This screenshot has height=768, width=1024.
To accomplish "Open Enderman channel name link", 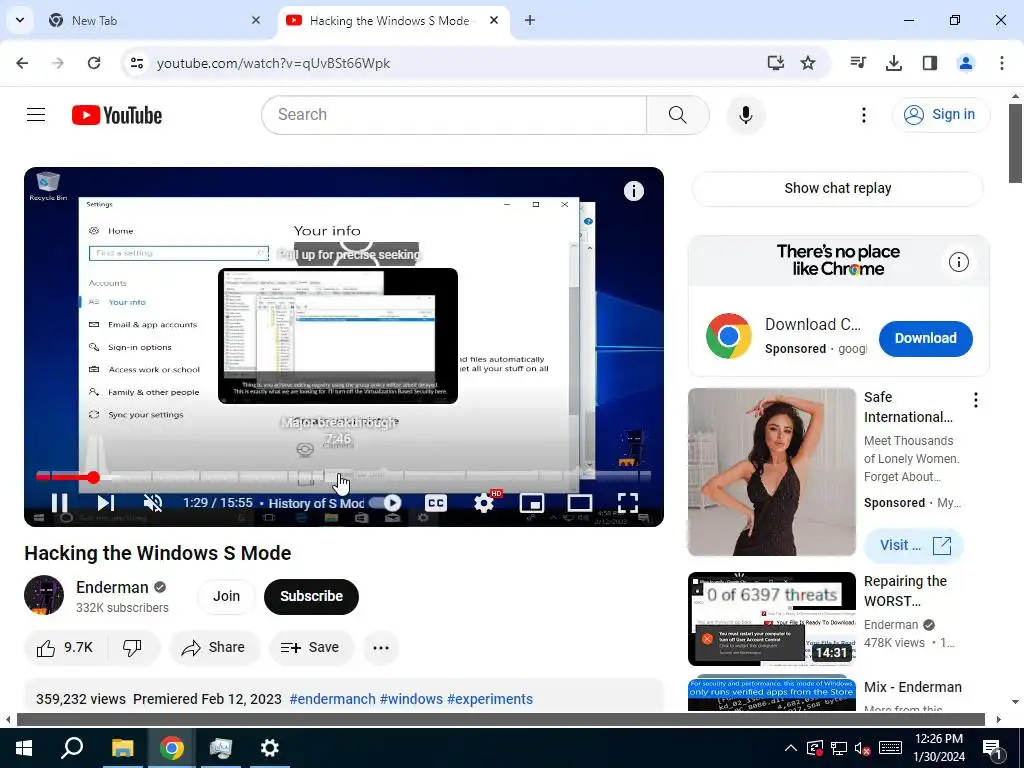I will tap(112, 587).
